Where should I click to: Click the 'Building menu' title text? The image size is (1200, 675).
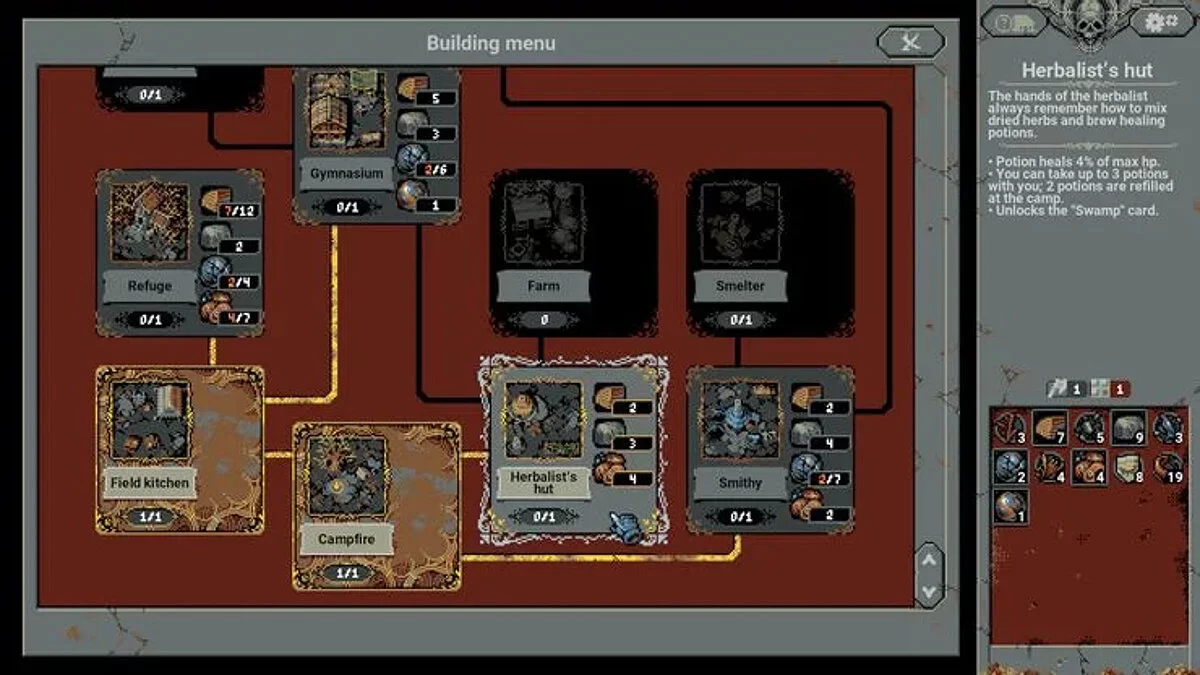pyautogui.click(x=491, y=43)
